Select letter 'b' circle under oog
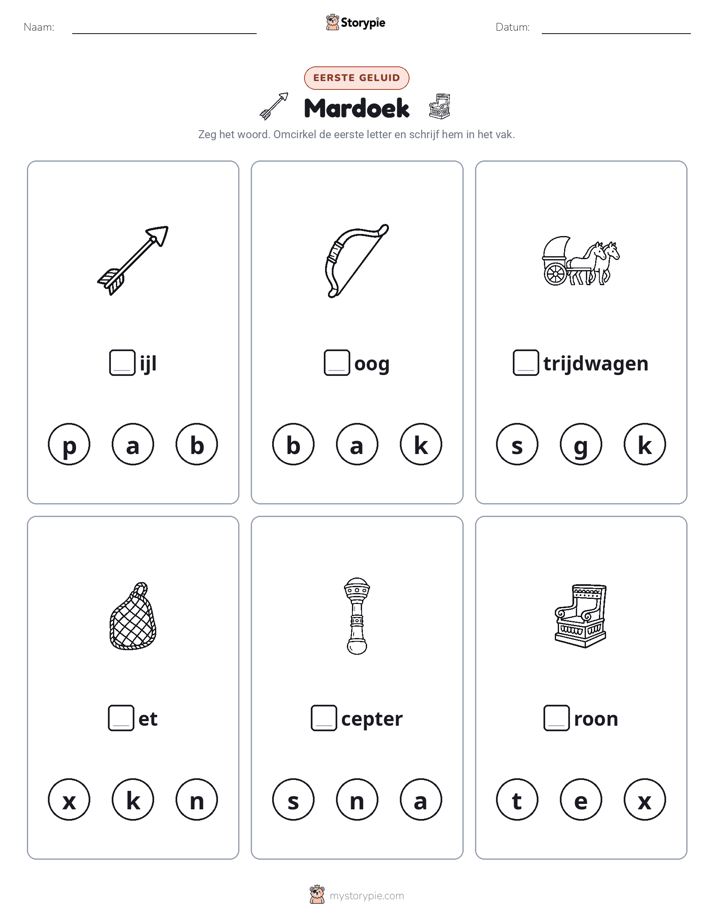 (x=293, y=444)
